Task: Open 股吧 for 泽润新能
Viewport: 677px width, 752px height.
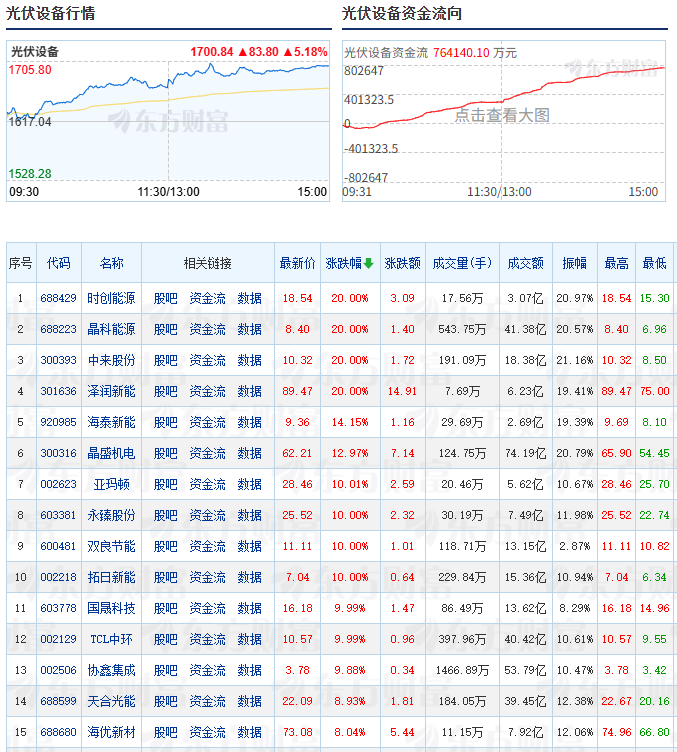Action: click(x=165, y=391)
